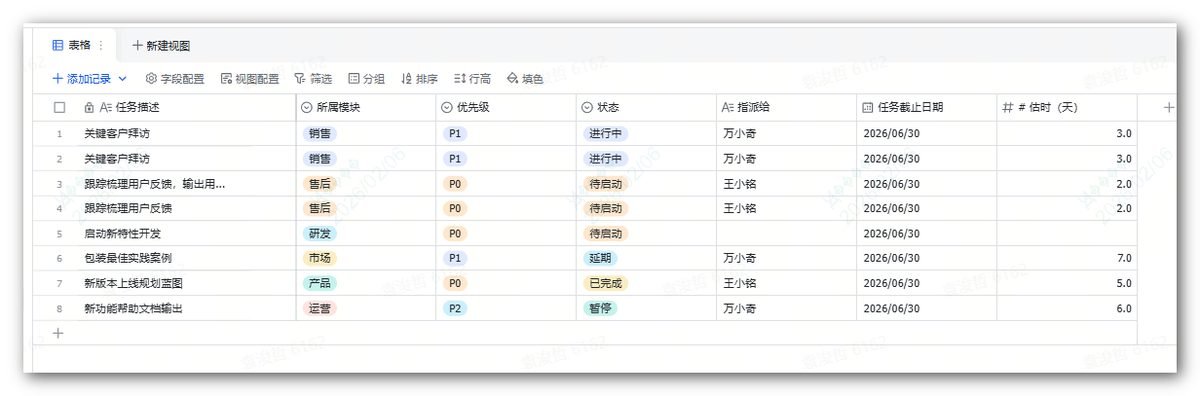Open the 表格 view tab
The height and width of the screenshot is (396, 1200).
[x=72, y=45]
